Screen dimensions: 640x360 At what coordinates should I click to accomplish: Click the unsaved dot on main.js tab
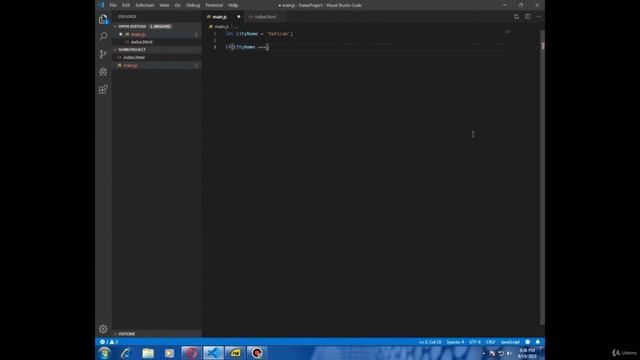(239, 17)
